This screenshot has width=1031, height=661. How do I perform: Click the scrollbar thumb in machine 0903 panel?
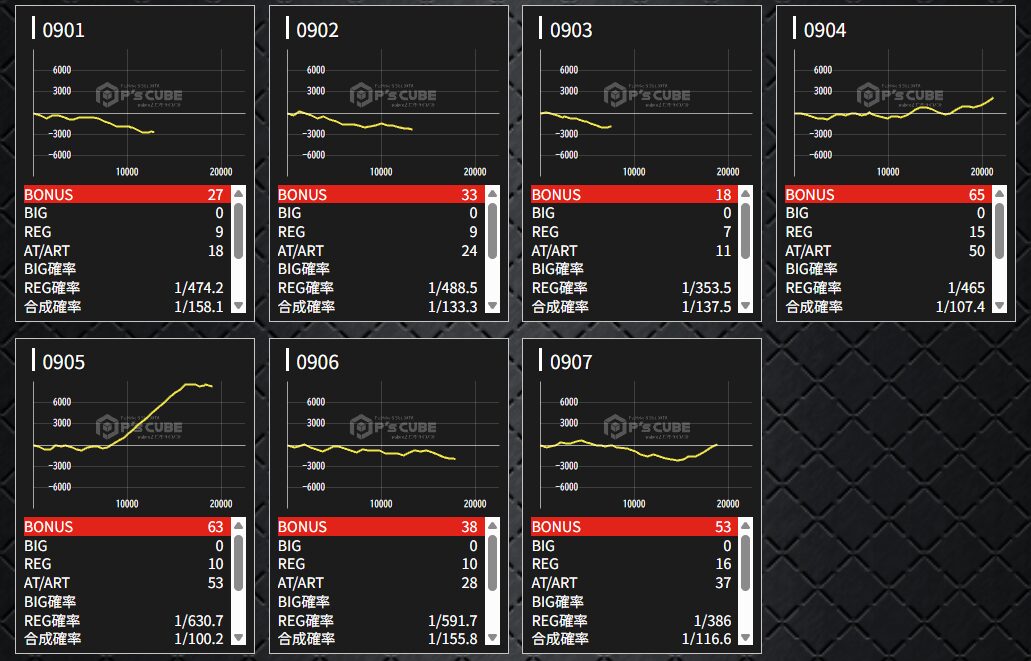(746, 231)
